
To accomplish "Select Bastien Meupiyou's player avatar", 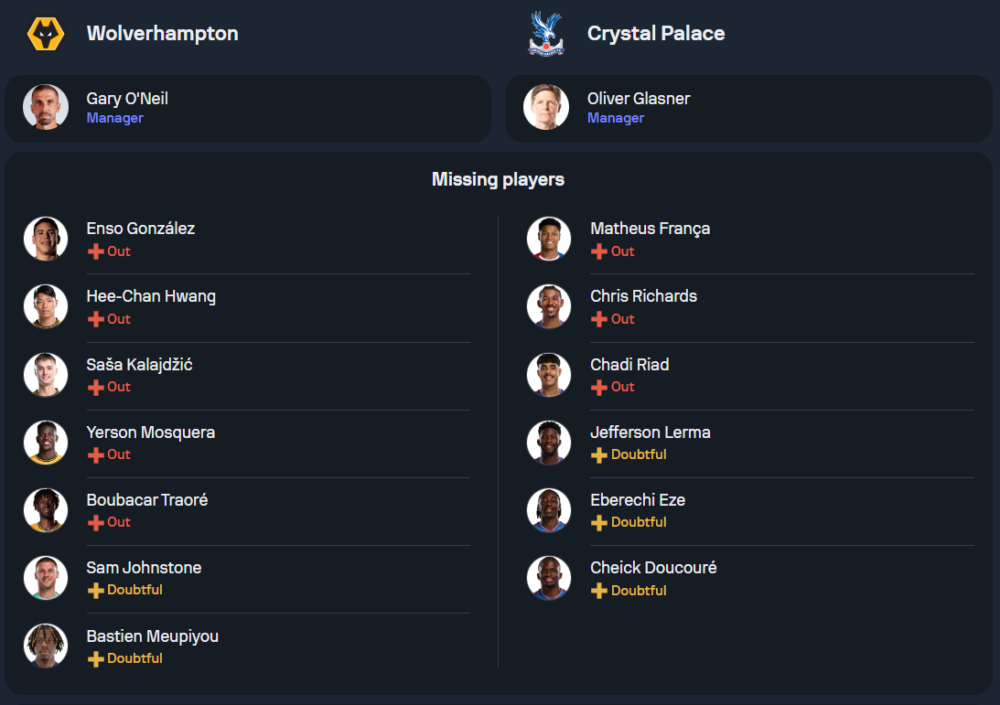I will [46, 646].
